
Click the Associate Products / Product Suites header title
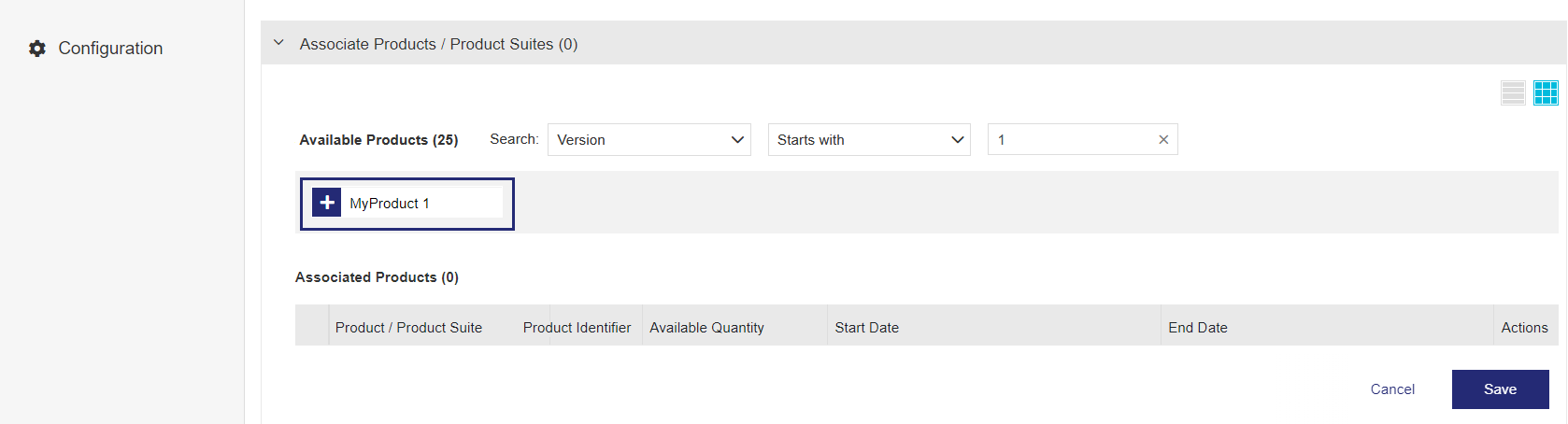tap(438, 44)
